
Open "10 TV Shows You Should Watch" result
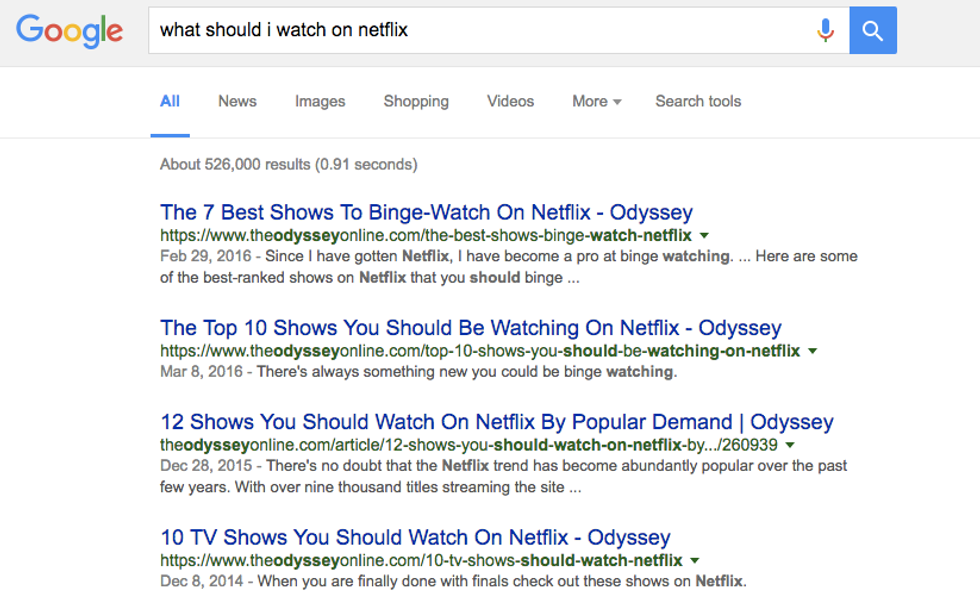tap(415, 537)
